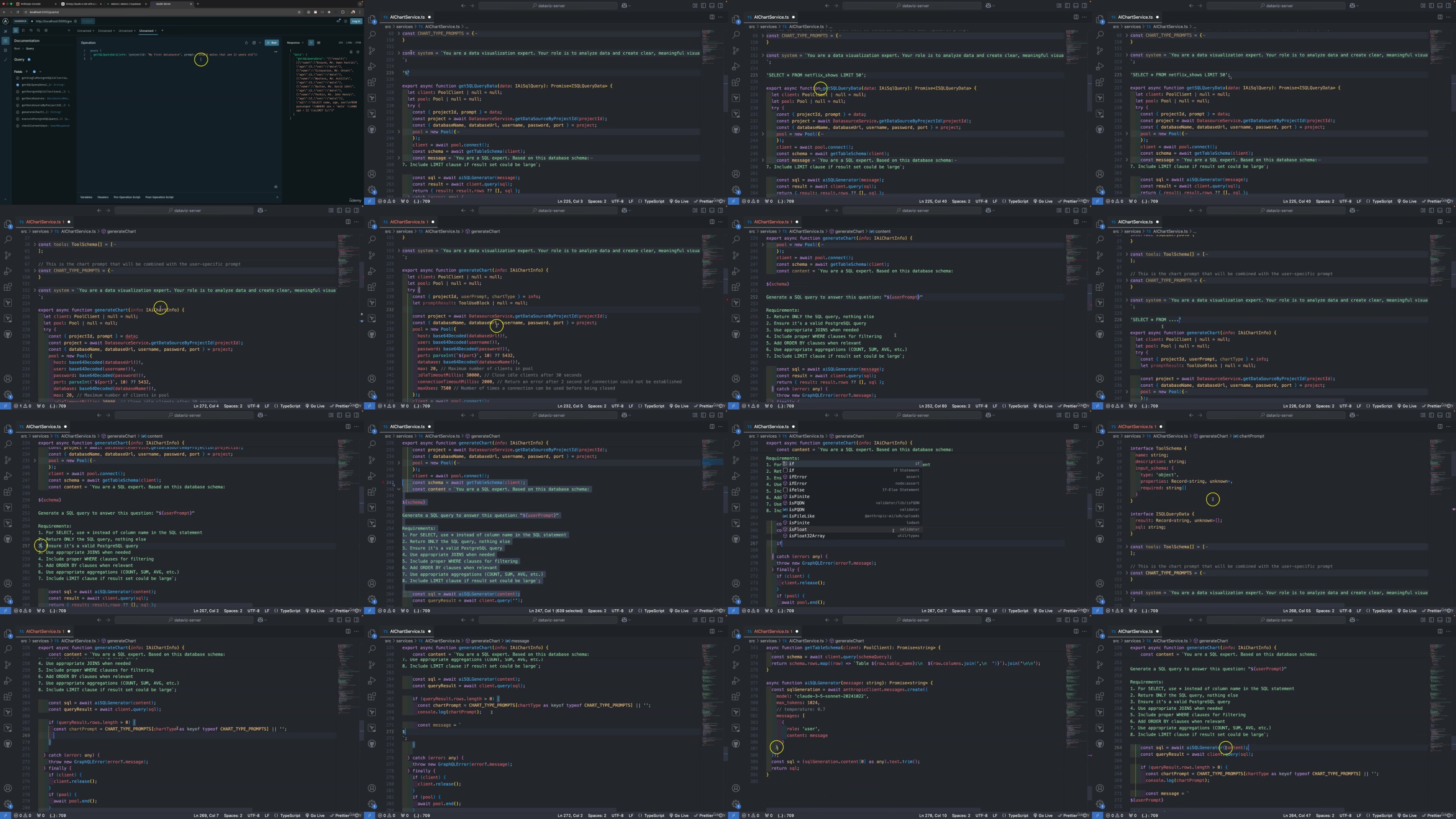Screen dimensions: 1456x819
Task: Open the Apollo logo home icon
Action: 5,21
